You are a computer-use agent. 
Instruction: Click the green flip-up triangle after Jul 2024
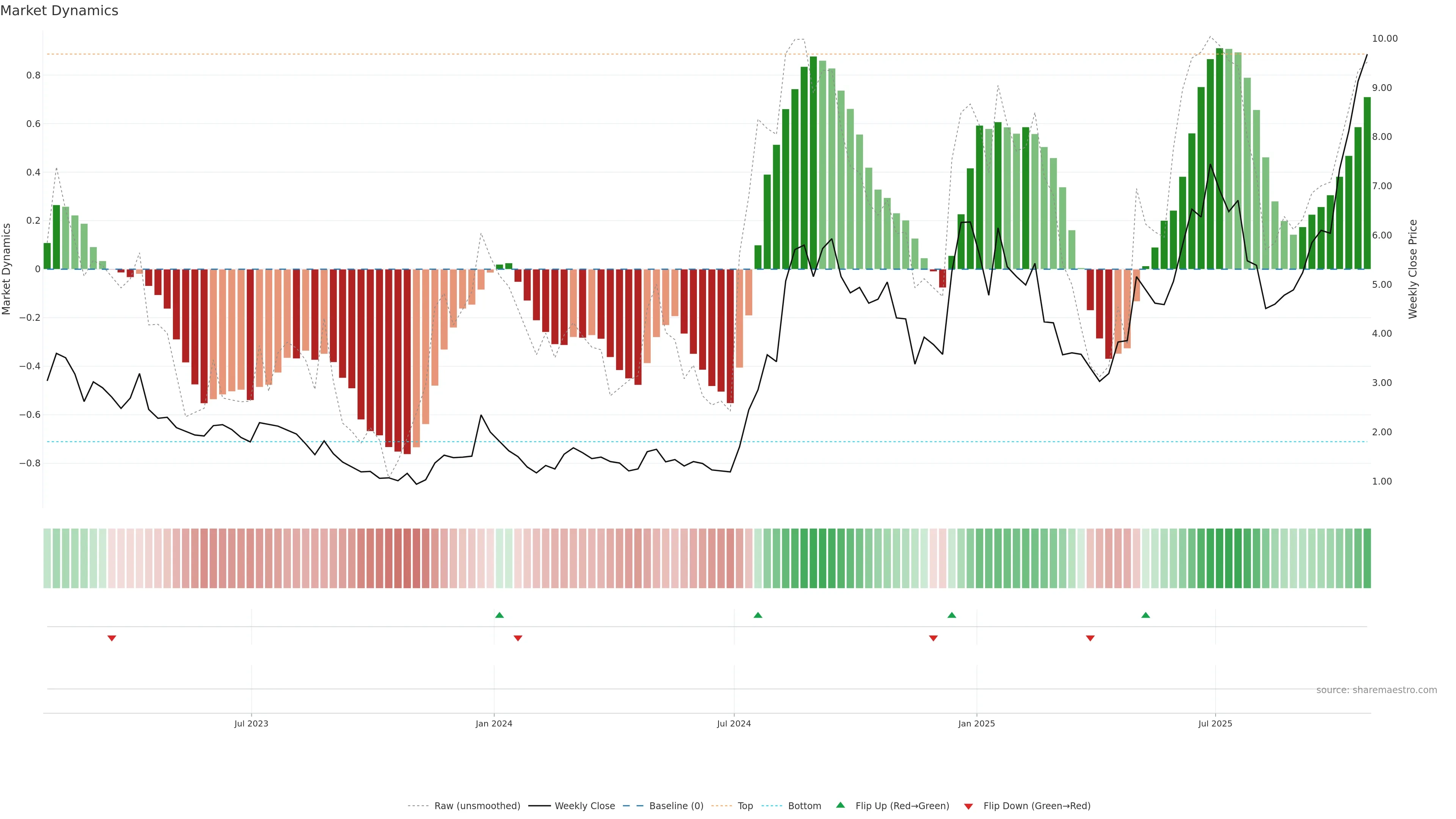[758, 615]
